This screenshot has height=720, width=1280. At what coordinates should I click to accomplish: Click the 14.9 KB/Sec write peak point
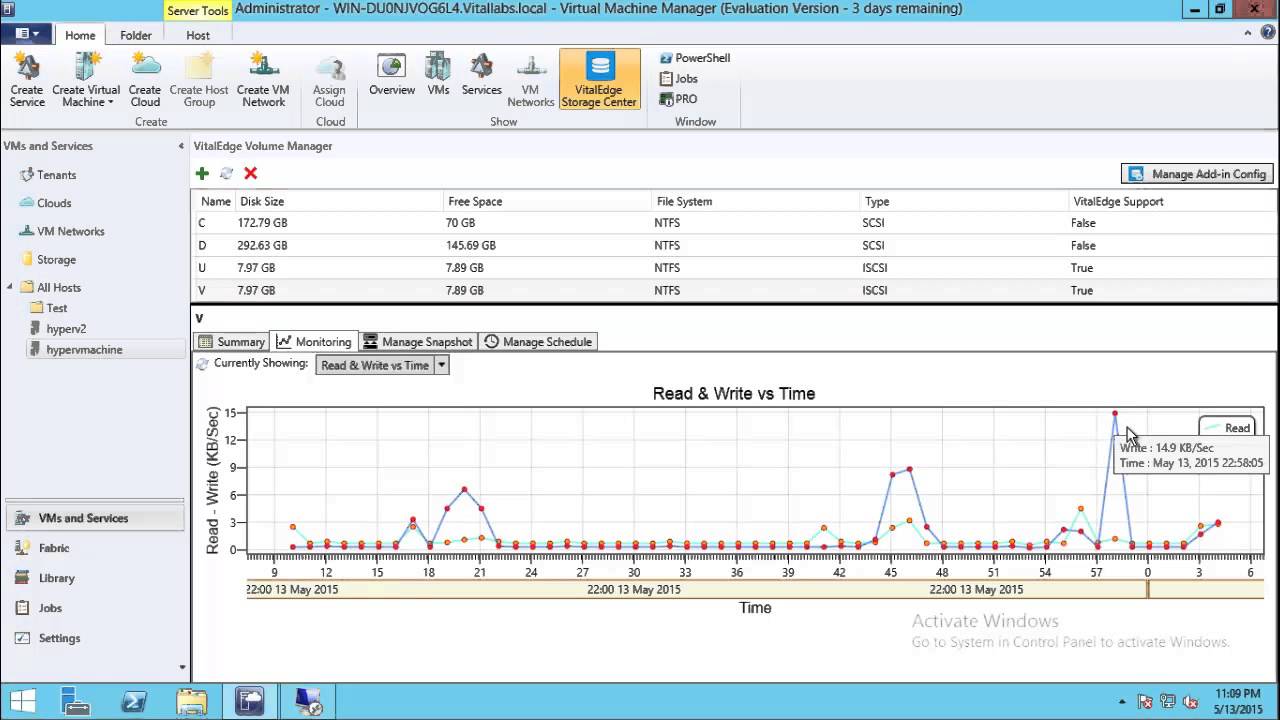tap(1114, 413)
